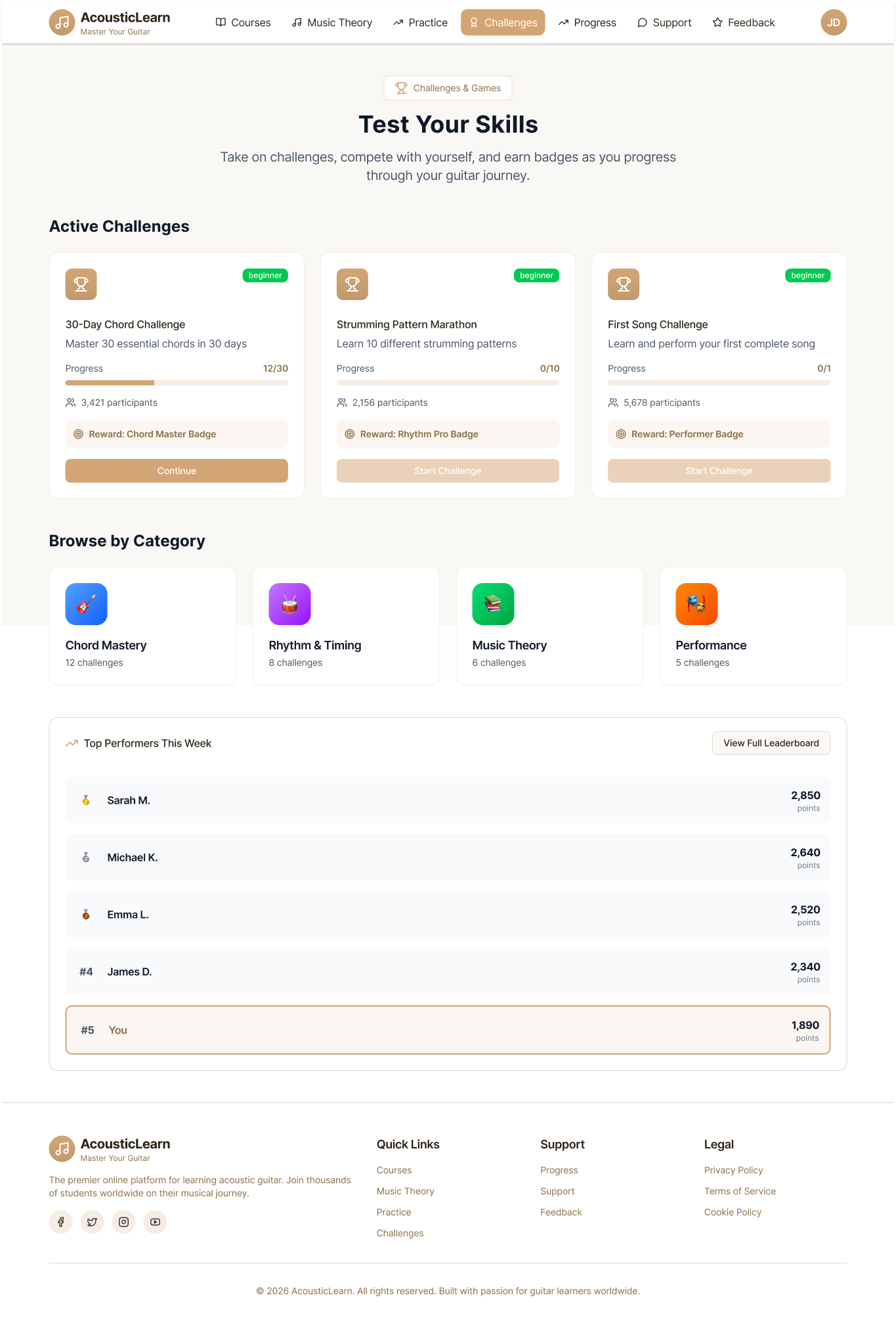896x1329 pixels.
Task: Open the Privacy Policy footer link
Action: (x=733, y=1170)
